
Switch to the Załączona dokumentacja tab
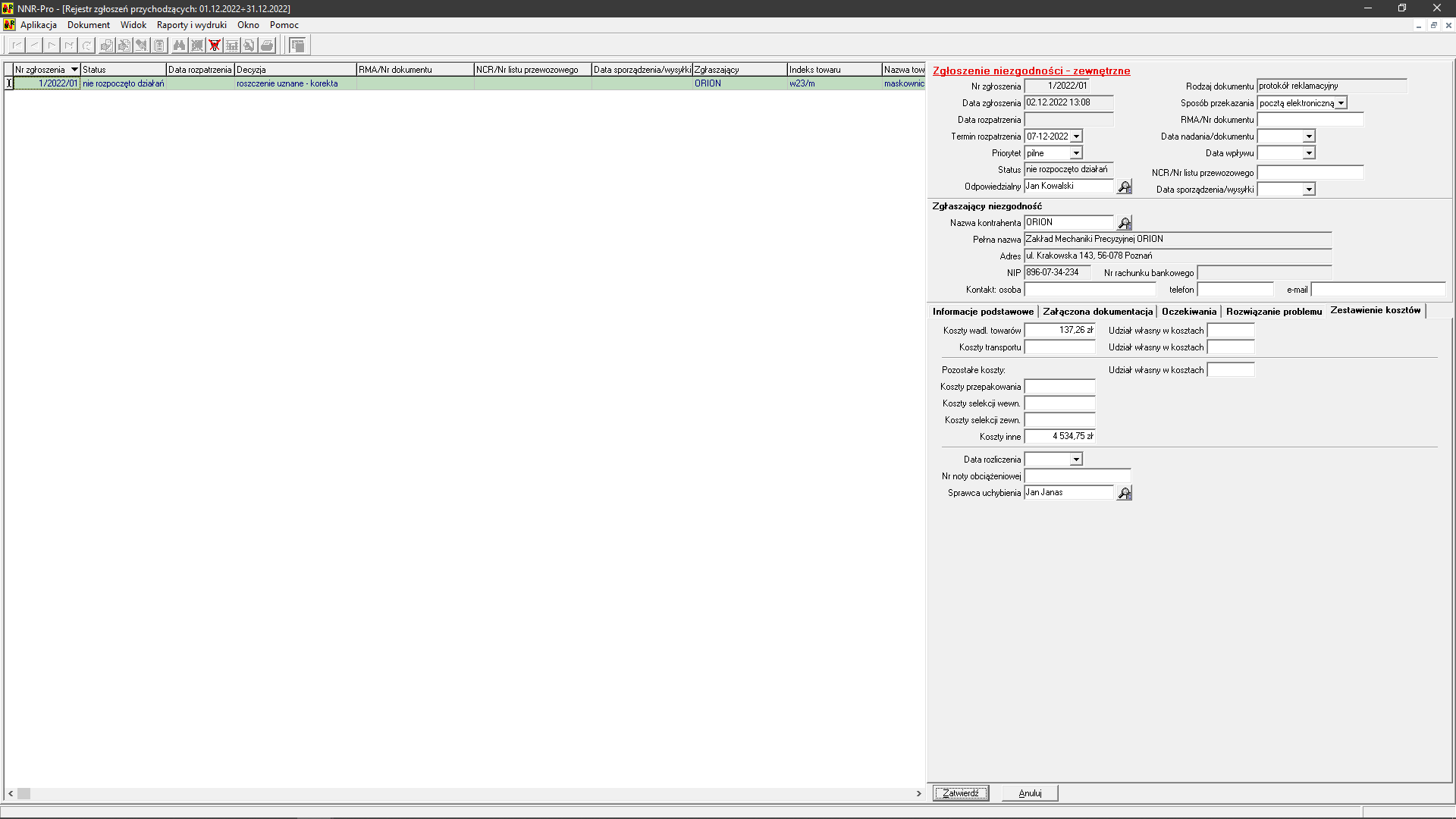pos(1097,312)
